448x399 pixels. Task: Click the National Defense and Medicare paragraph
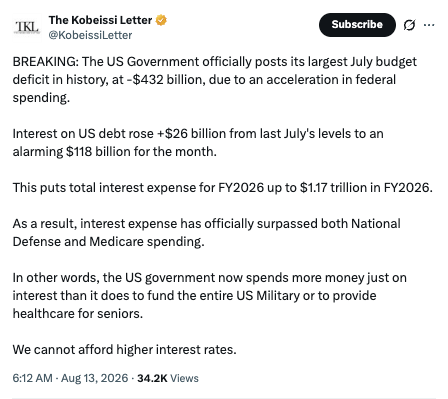click(207, 233)
